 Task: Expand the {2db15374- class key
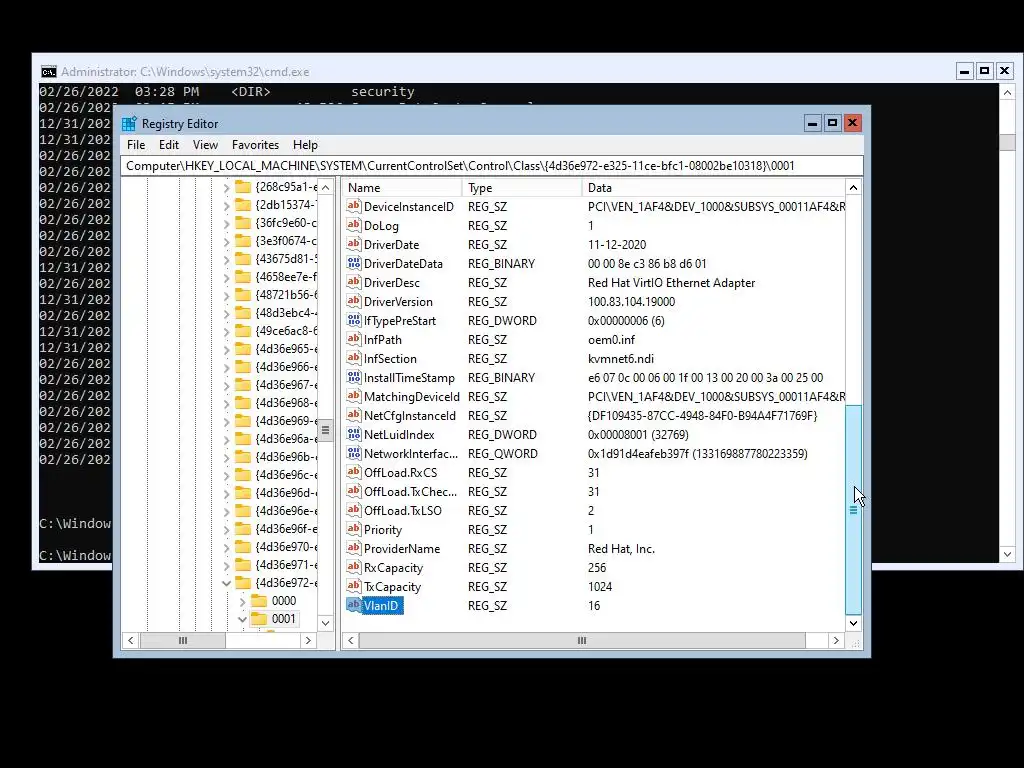(x=226, y=206)
